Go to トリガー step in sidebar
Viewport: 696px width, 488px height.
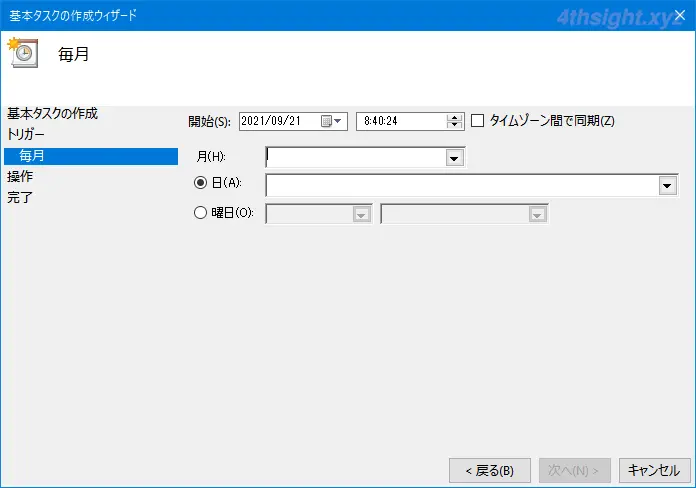coord(26,134)
